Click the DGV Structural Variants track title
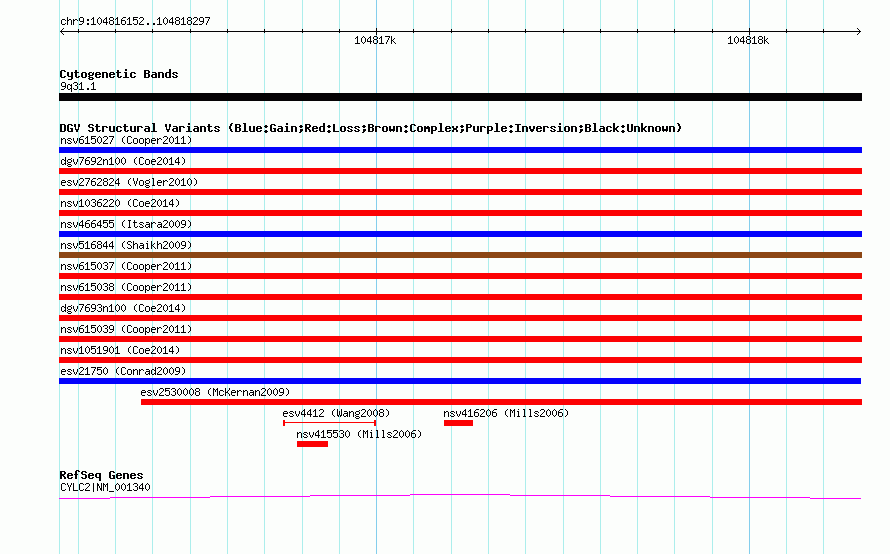 pos(371,128)
